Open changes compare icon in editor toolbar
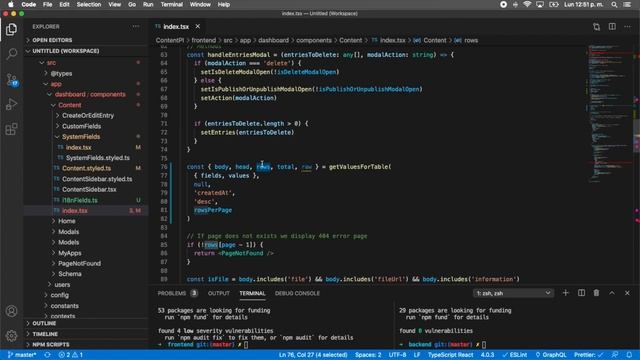 click(x=596, y=27)
